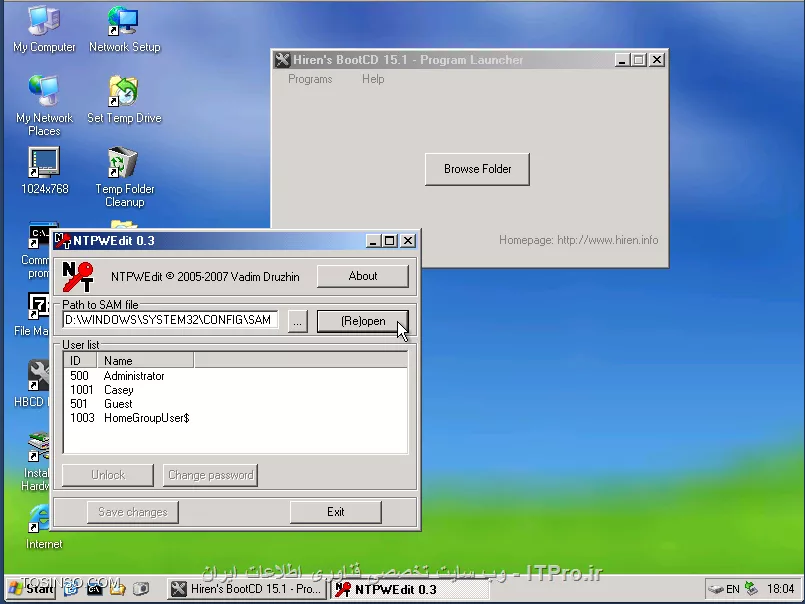Close the NTPWEdit window
Viewport: 805px width, 604px height.
tap(408, 241)
